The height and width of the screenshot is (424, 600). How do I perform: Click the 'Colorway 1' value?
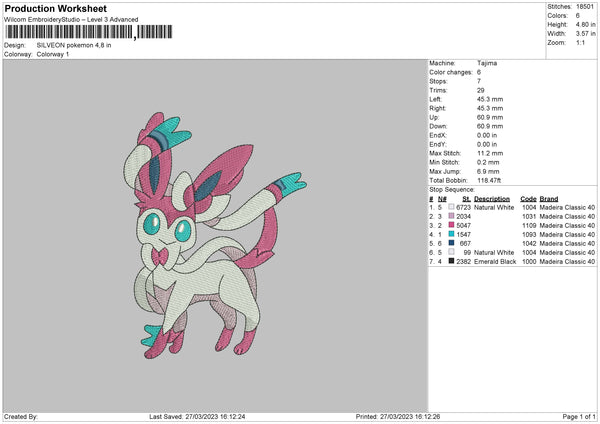point(53,54)
